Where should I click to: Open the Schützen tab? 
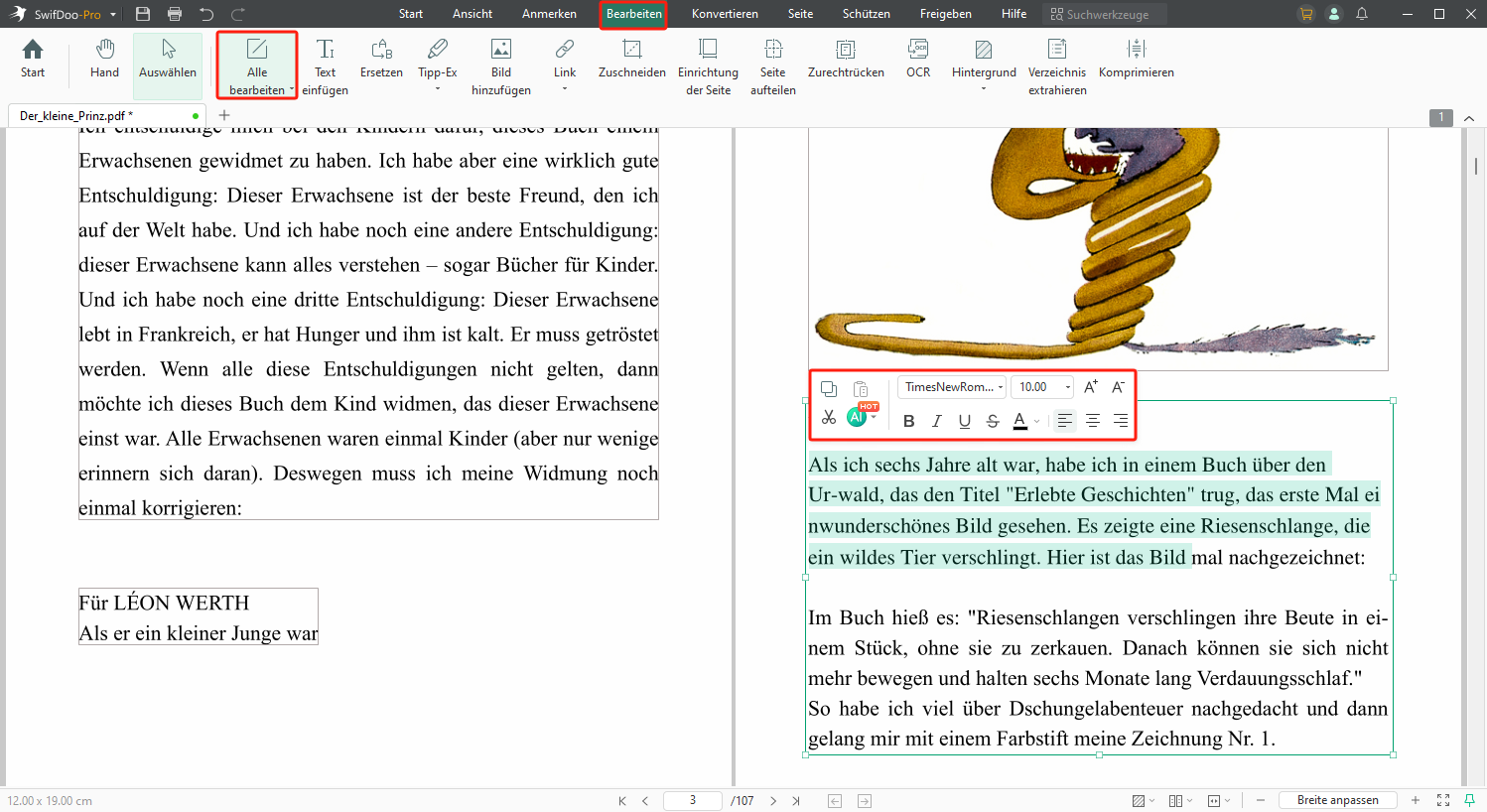coord(867,14)
